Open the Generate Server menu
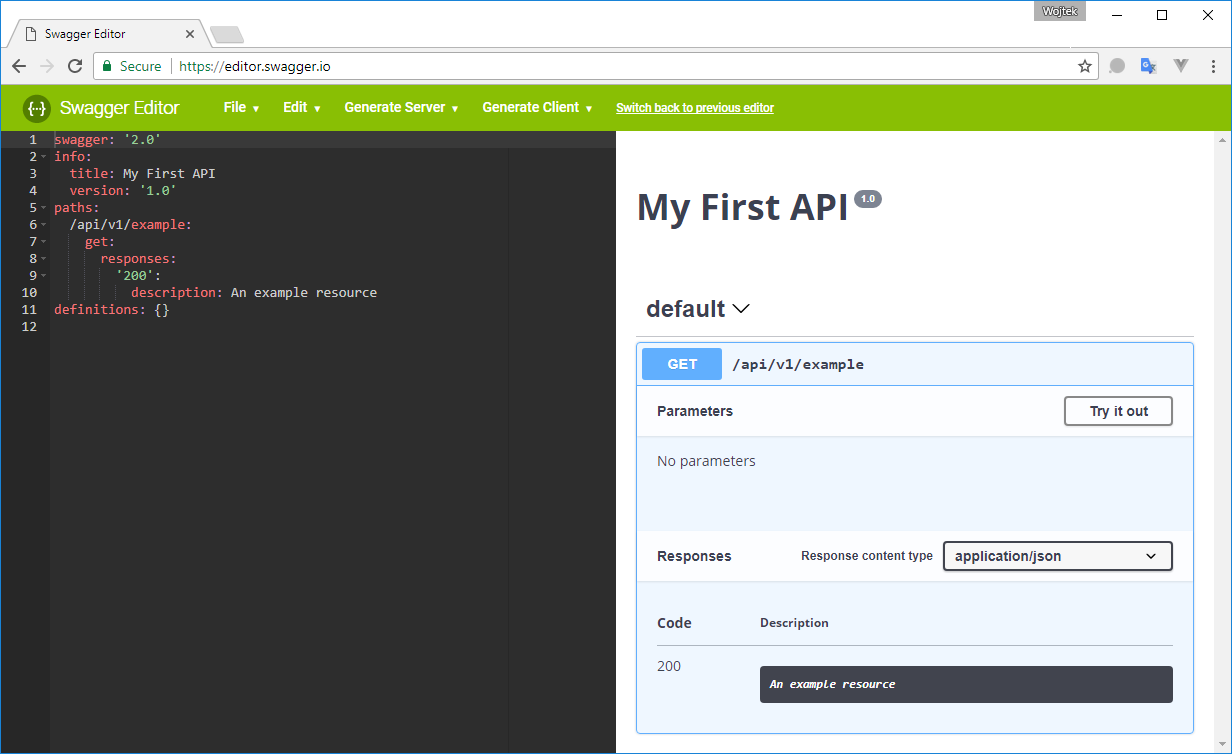Image resolution: width=1232 pixels, height=754 pixels. tap(401, 108)
